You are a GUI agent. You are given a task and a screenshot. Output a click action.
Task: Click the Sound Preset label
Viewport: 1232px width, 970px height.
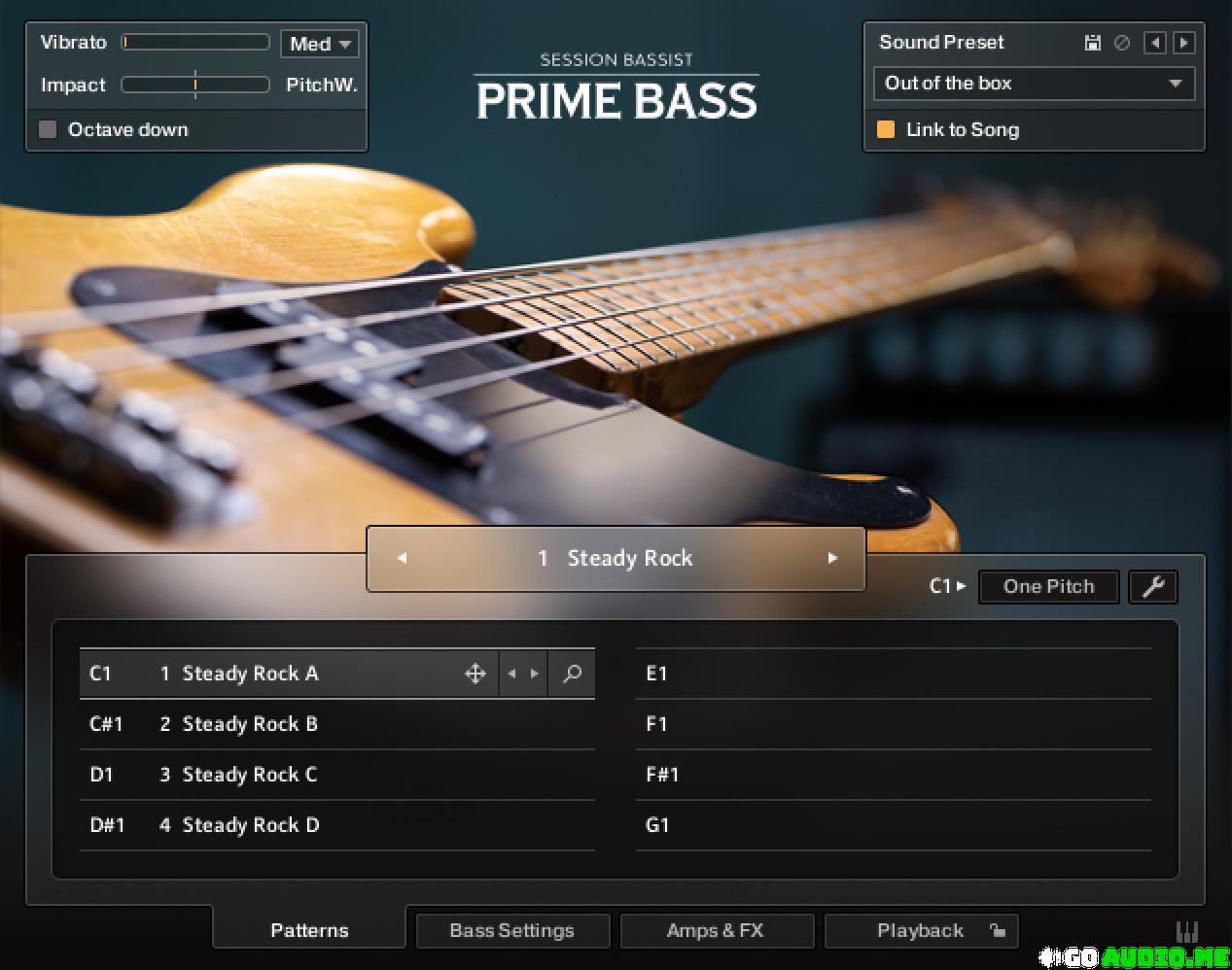point(941,42)
